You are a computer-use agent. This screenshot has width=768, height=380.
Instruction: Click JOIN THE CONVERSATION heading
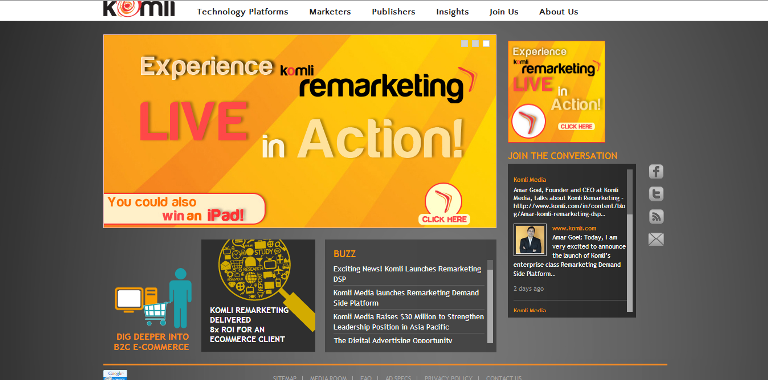coord(563,156)
